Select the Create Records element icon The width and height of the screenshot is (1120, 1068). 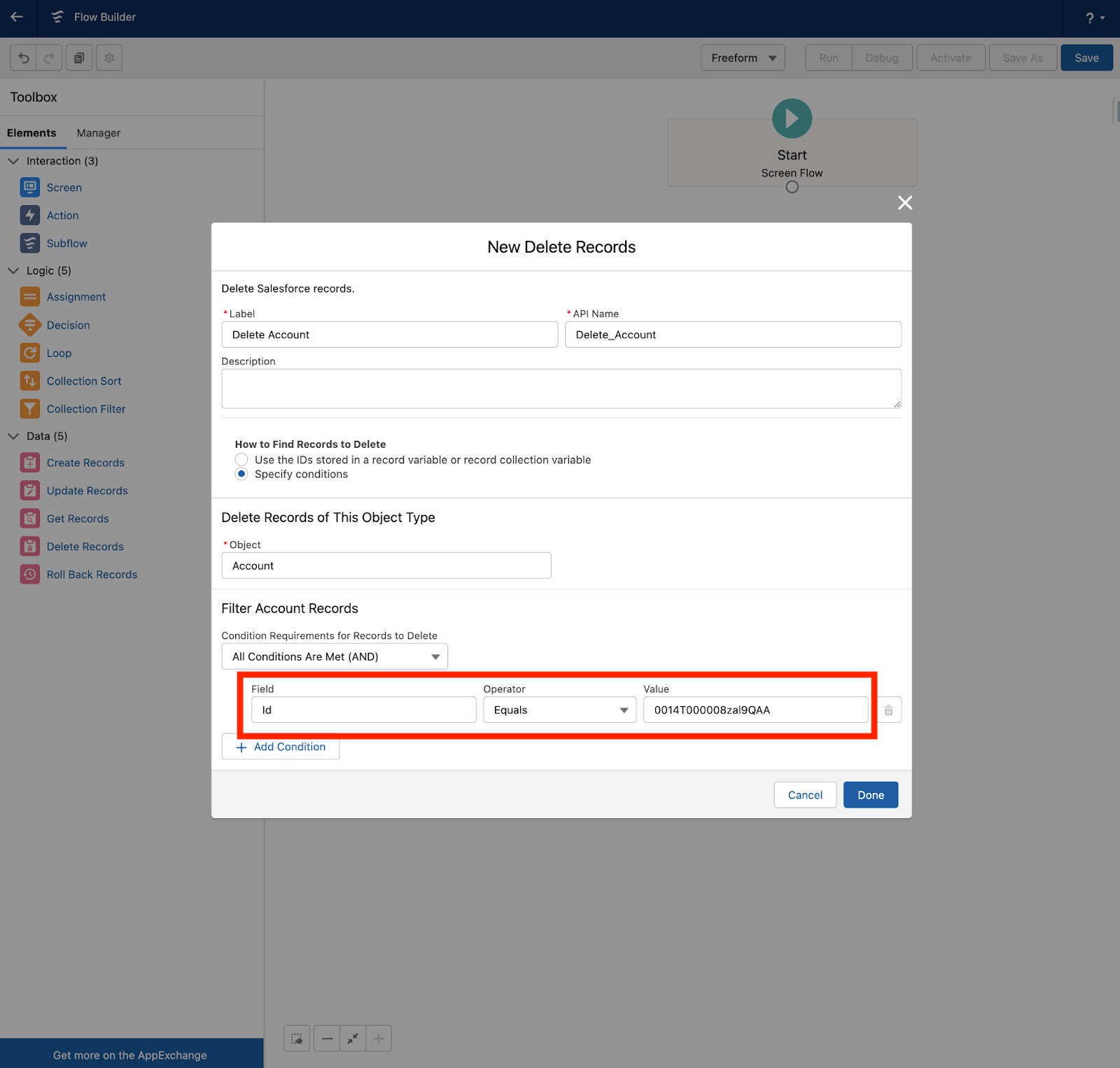click(x=30, y=462)
